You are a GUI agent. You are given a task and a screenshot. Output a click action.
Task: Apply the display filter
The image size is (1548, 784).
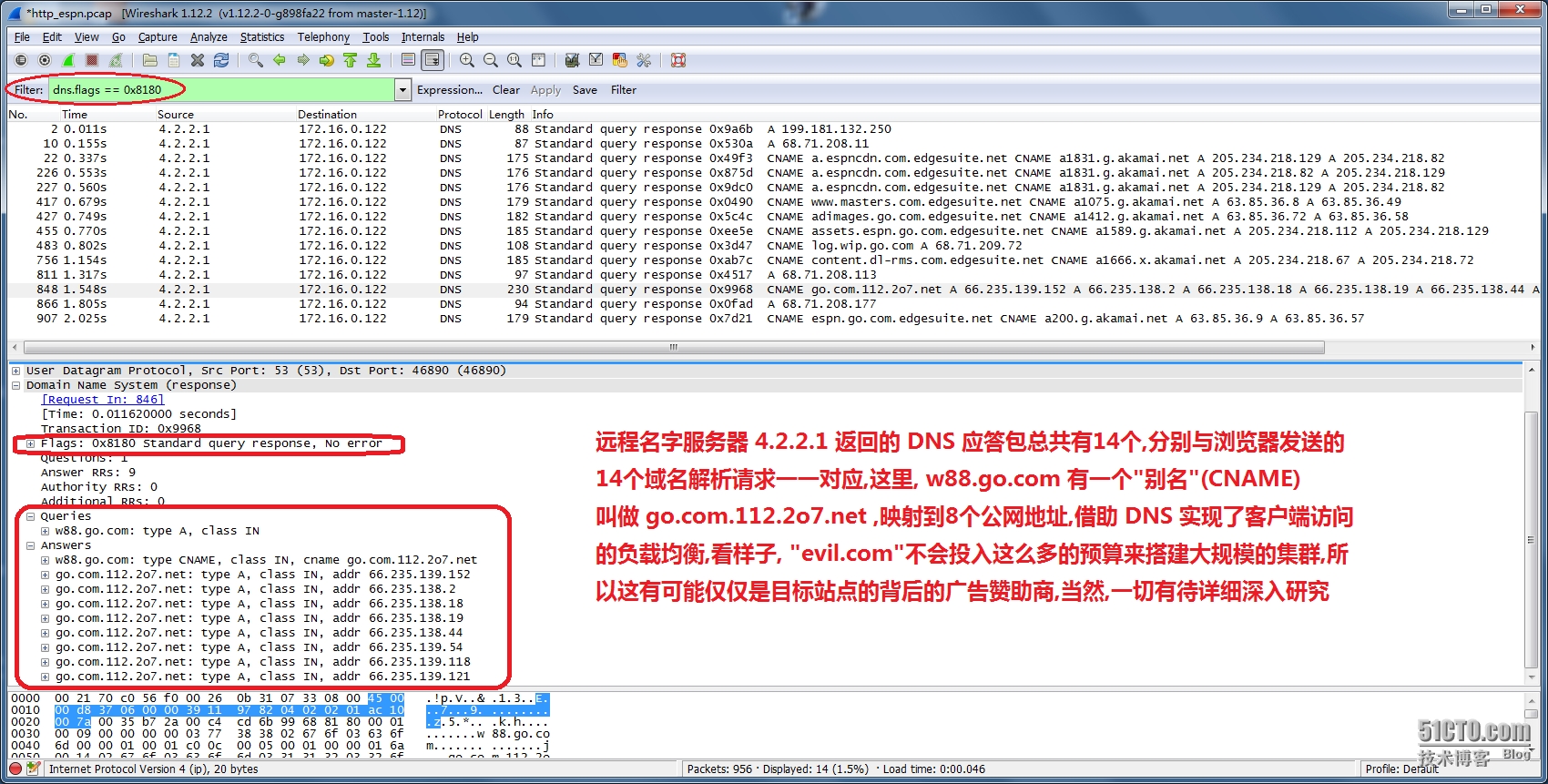[x=545, y=90]
